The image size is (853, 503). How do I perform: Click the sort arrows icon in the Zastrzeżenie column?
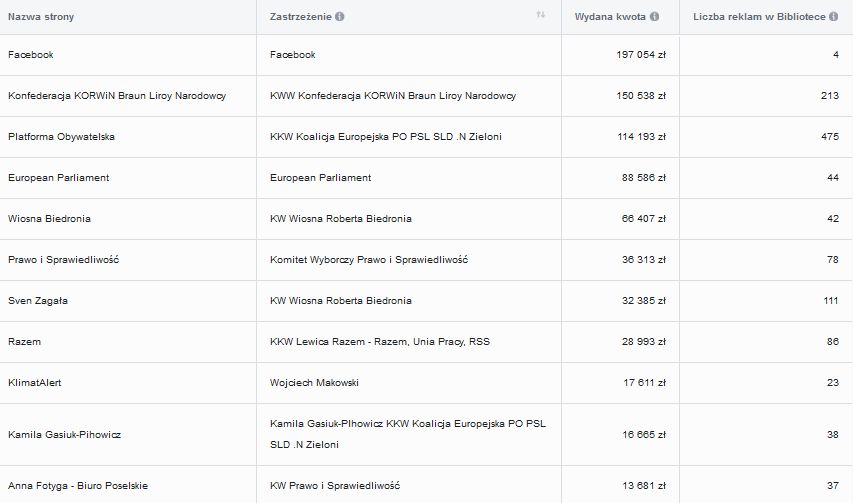point(541,16)
